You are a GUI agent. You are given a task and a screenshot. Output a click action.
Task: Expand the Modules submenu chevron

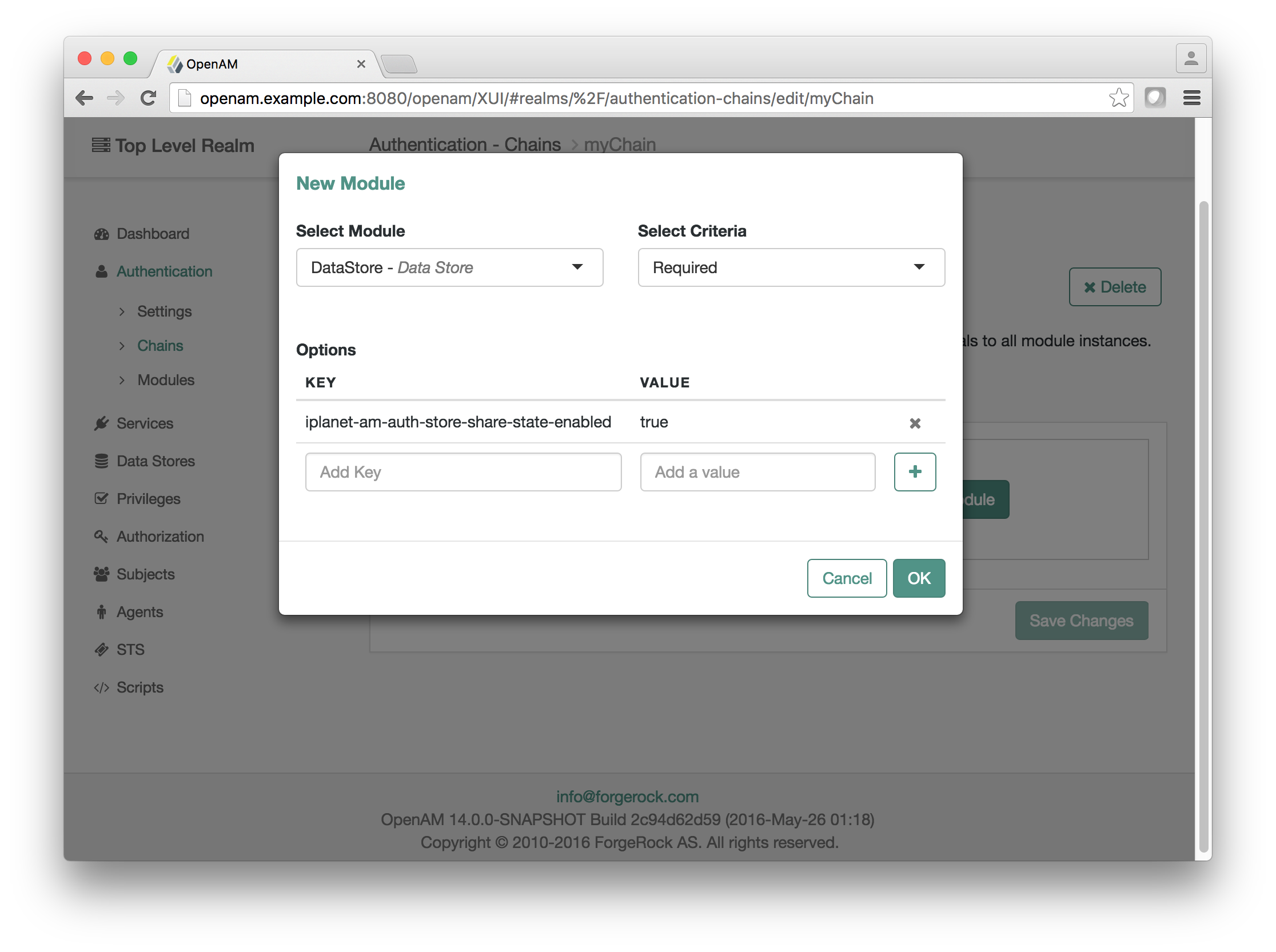click(x=122, y=381)
